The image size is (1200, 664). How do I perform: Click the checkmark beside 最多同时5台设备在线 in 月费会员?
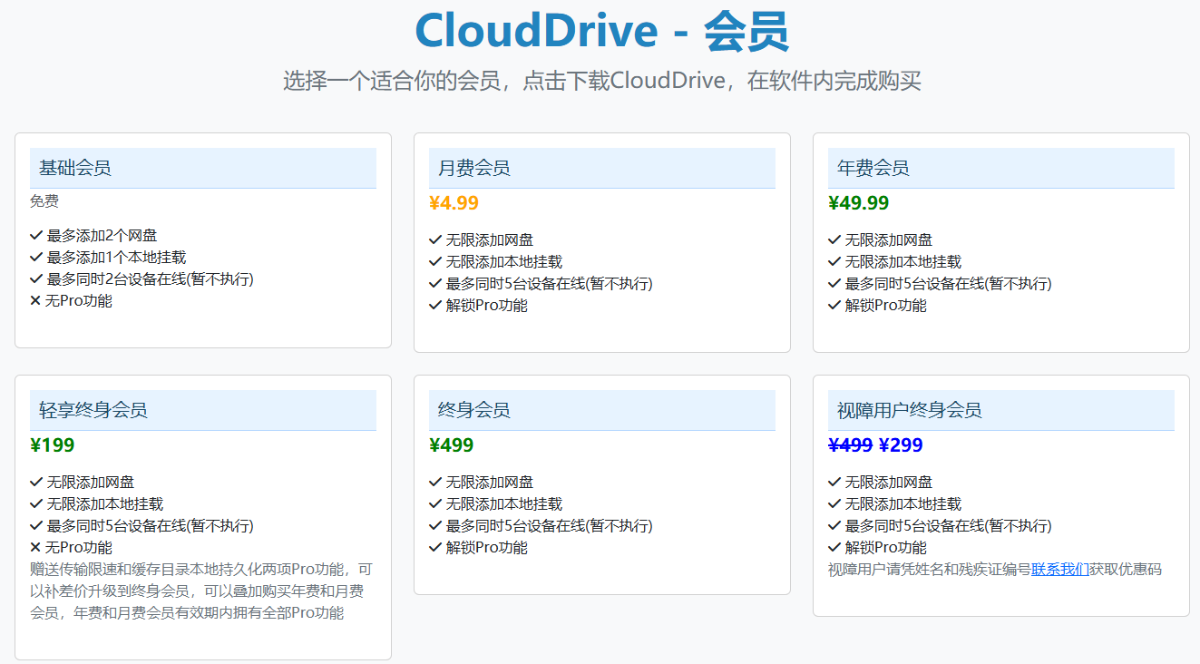coord(437,283)
